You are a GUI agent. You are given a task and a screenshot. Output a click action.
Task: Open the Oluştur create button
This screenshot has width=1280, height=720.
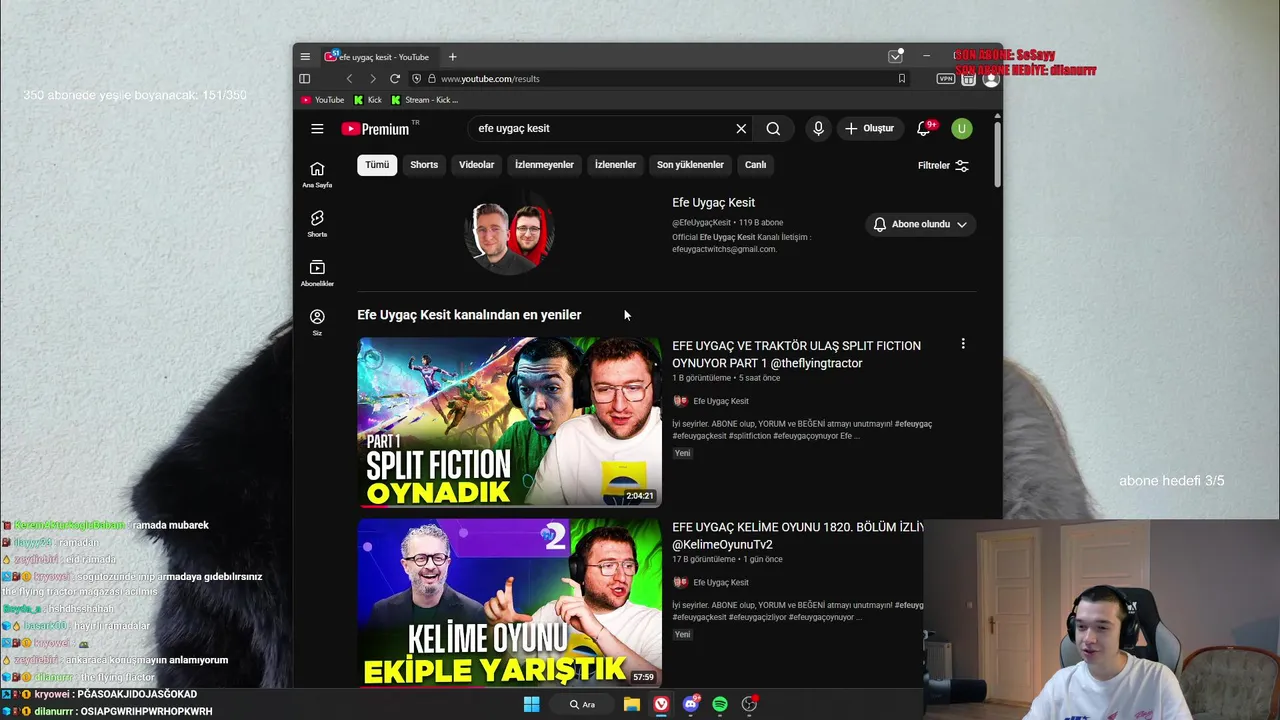pyautogui.click(x=869, y=128)
